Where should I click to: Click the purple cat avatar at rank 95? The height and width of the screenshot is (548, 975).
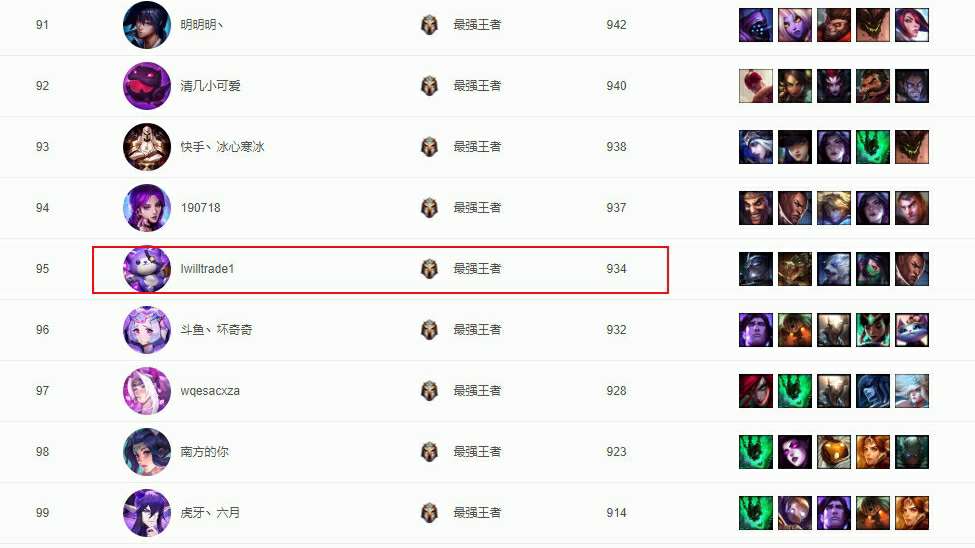(147, 269)
